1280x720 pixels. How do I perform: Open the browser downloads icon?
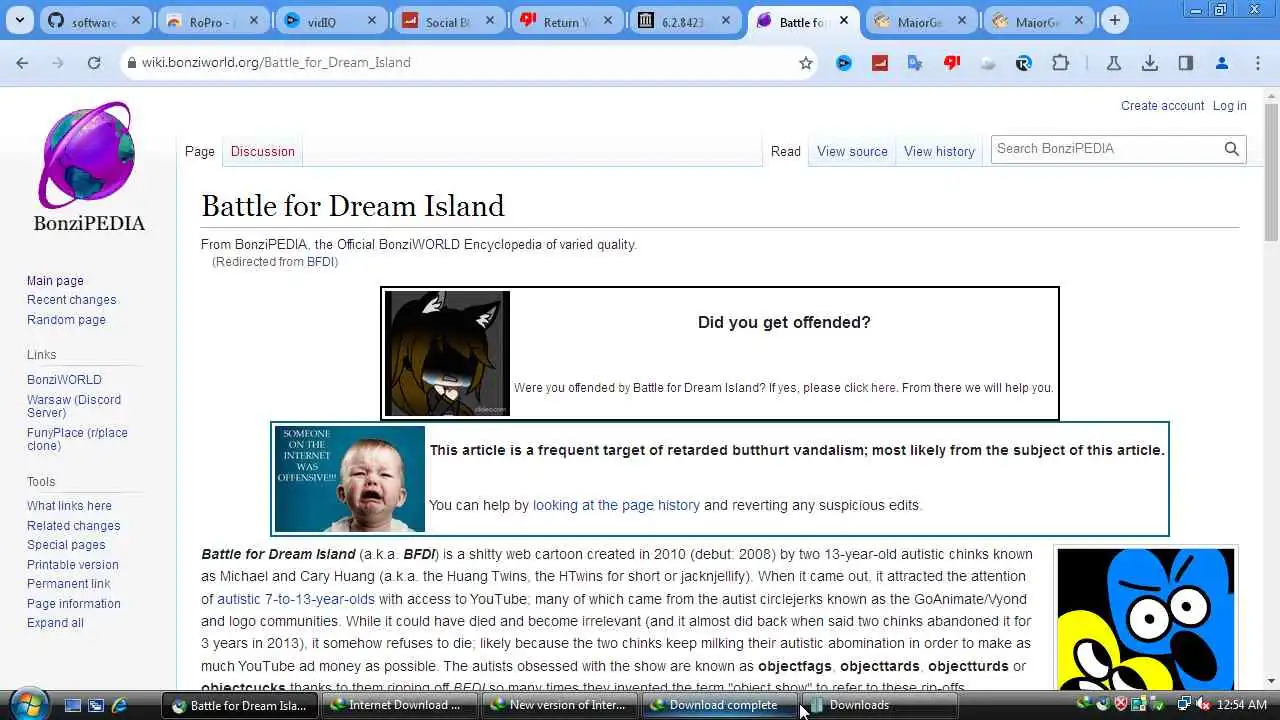coord(1150,62)
